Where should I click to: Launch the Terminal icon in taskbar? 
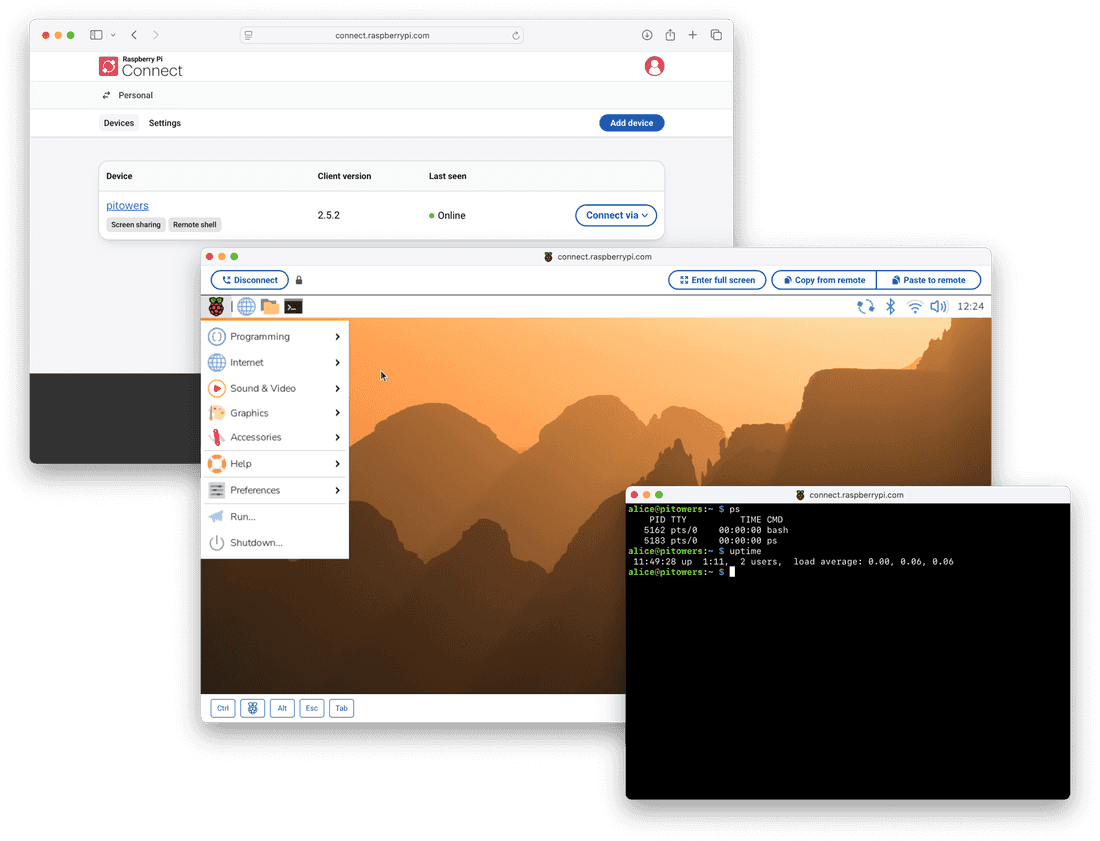point(293,307)
